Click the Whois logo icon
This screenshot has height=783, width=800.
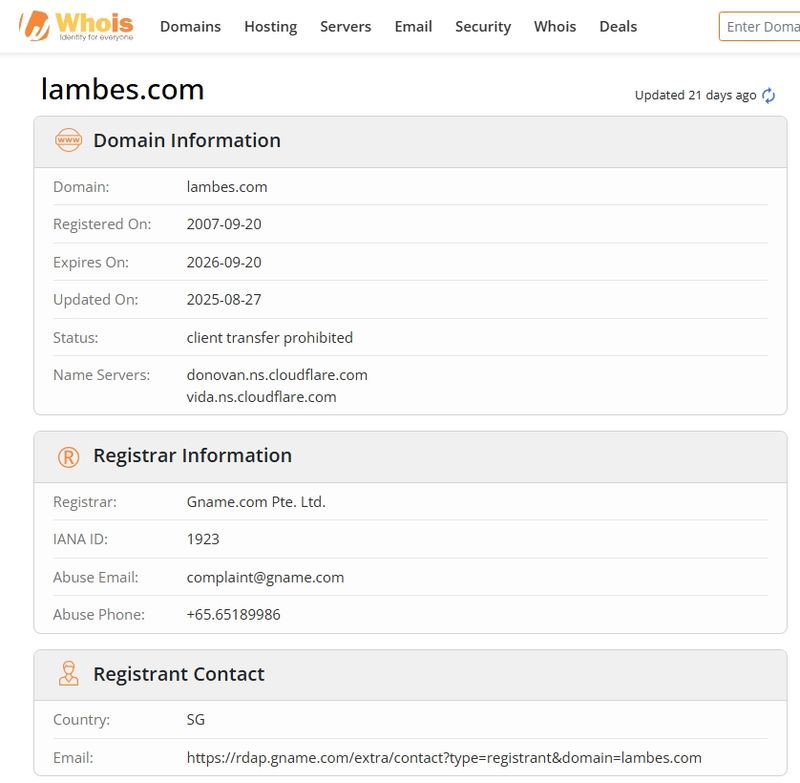(77, 26)
